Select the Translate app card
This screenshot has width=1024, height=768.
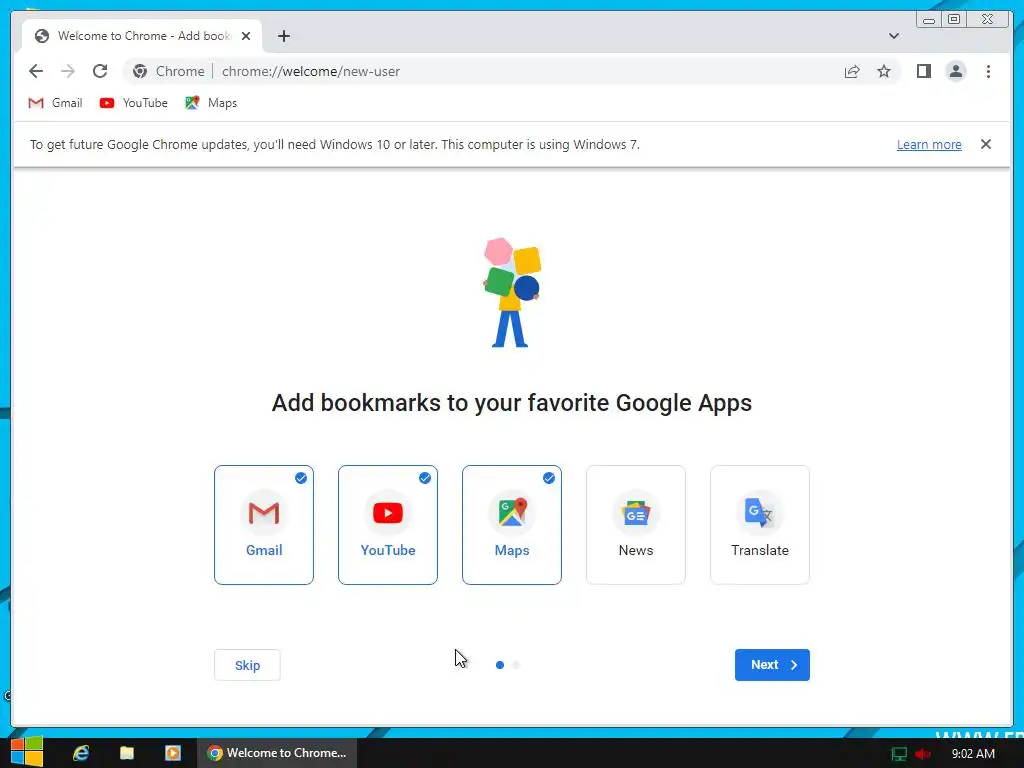pos(760,525)
